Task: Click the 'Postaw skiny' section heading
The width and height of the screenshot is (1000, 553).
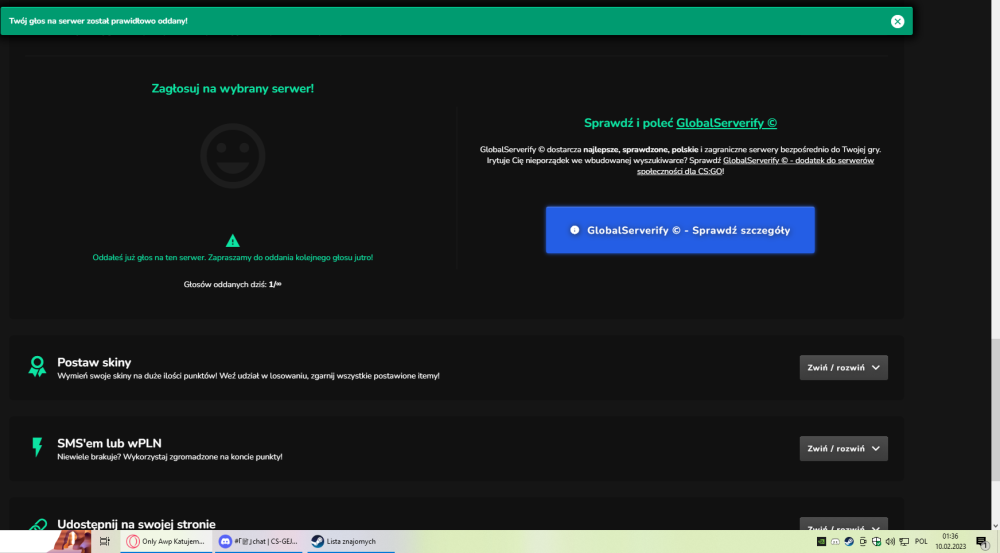Action: tap(94, 362)
